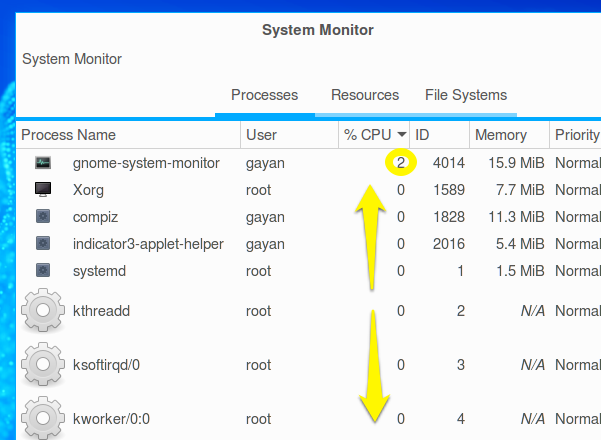Select the systemd process name
Viewport: 601px width, 440px height.
tap(99, 271)
